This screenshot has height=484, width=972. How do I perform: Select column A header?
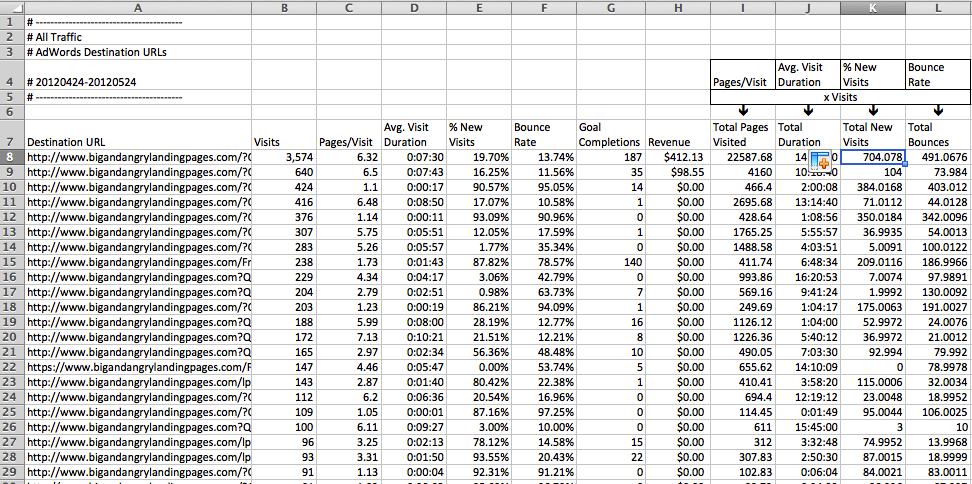[138, 7]
